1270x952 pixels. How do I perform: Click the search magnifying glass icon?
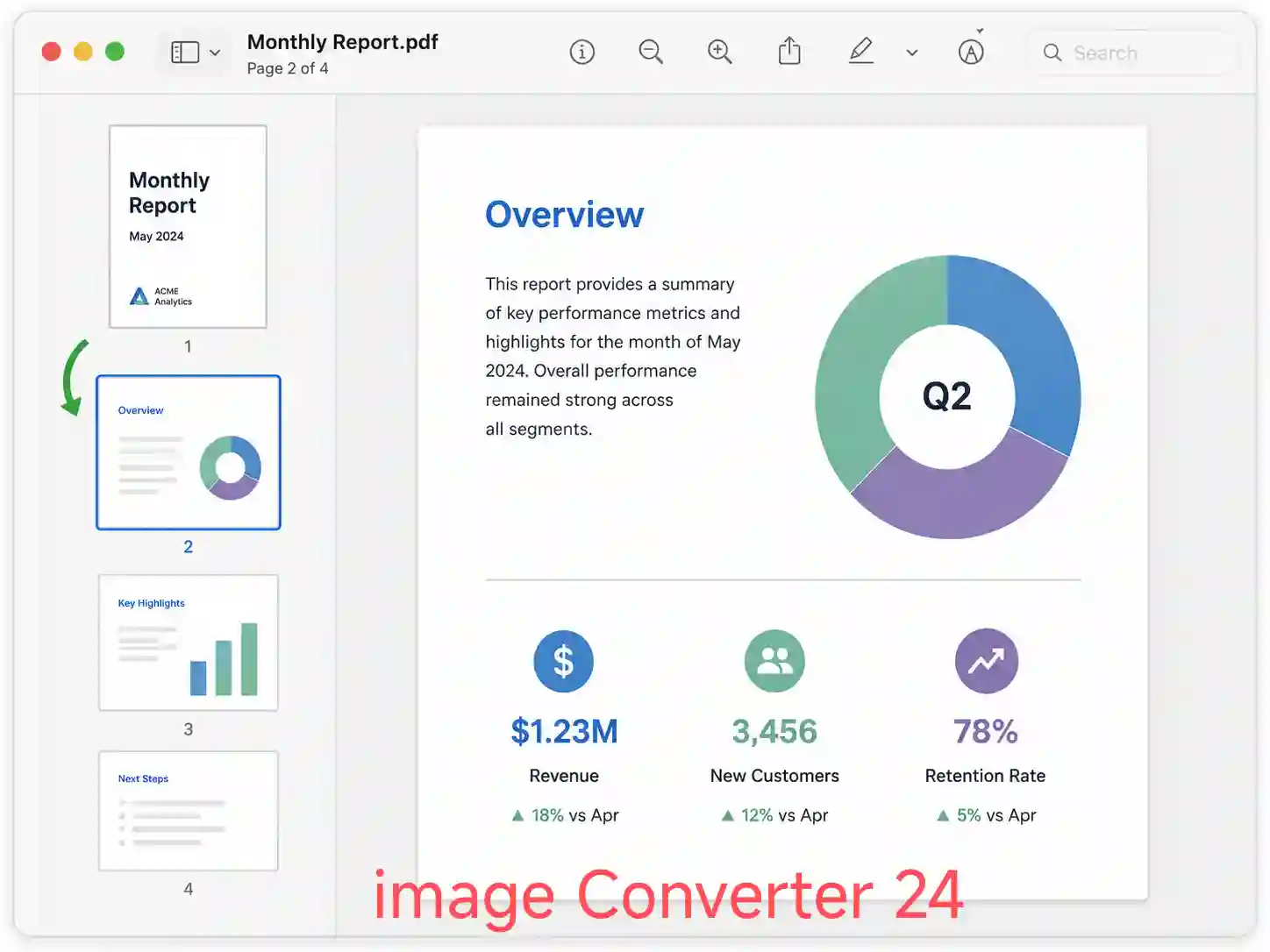1052,53
